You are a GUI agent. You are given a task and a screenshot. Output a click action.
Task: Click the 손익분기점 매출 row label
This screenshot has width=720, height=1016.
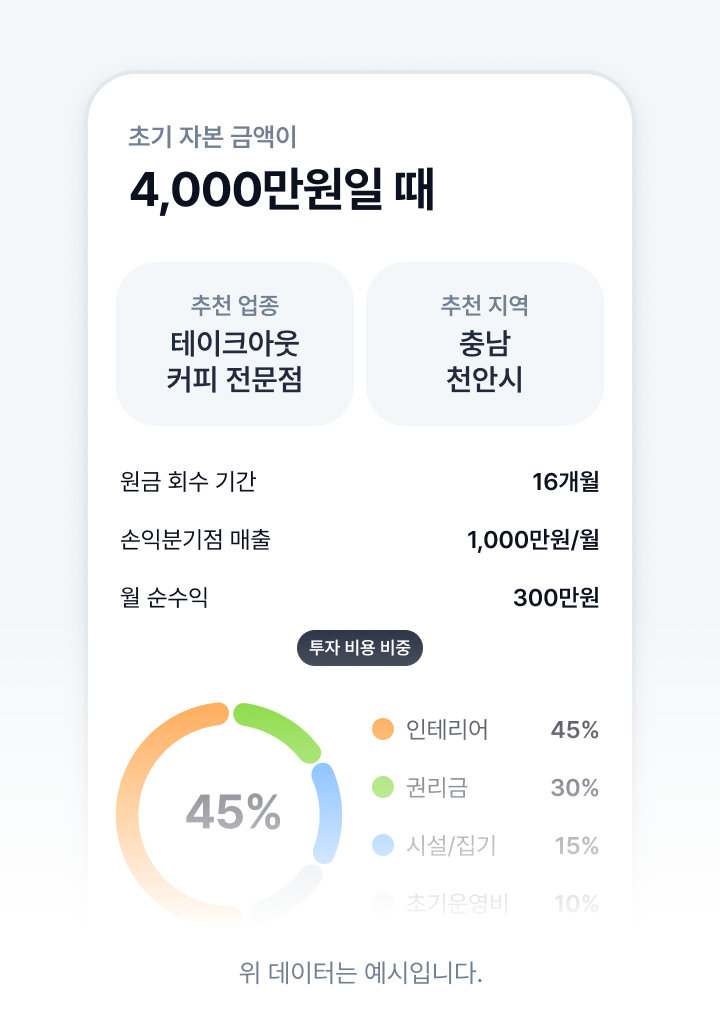[x=194, y=540]
